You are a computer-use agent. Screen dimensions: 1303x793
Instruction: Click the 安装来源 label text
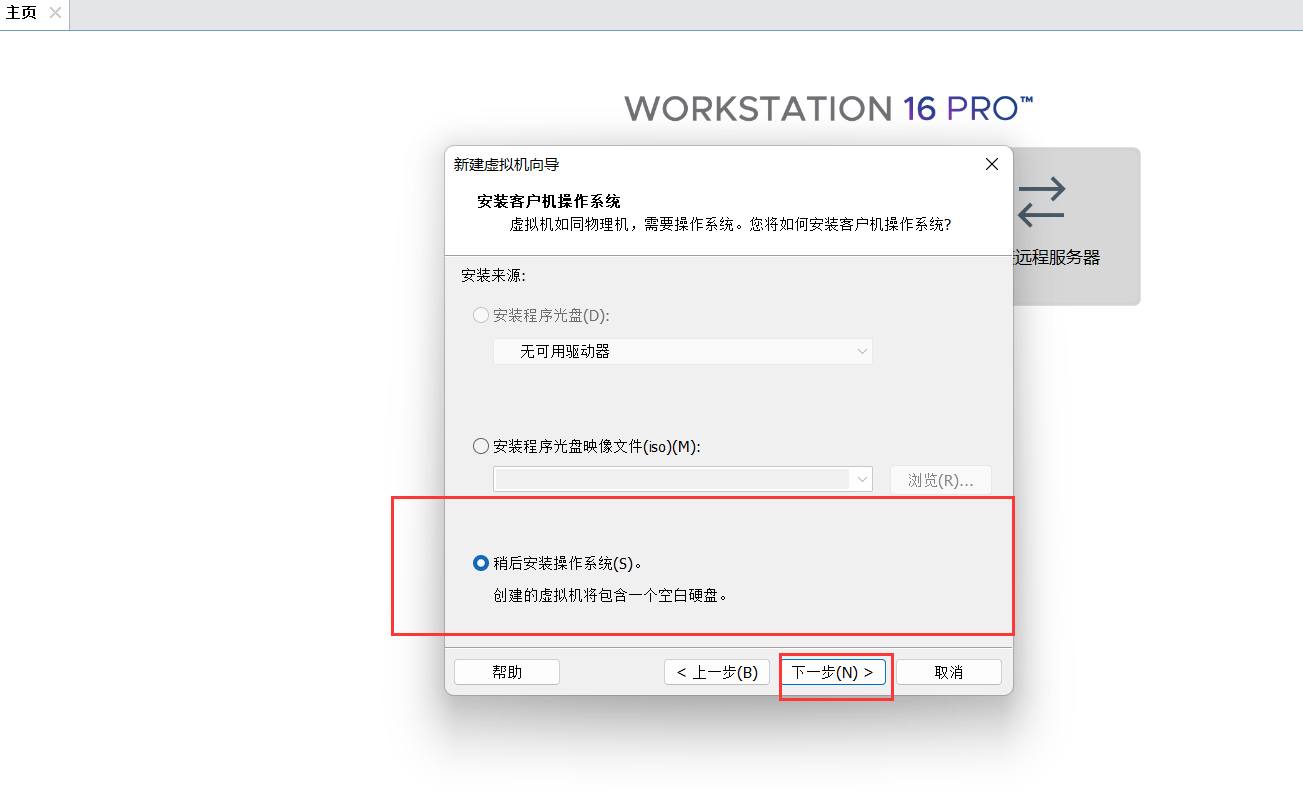493,275
